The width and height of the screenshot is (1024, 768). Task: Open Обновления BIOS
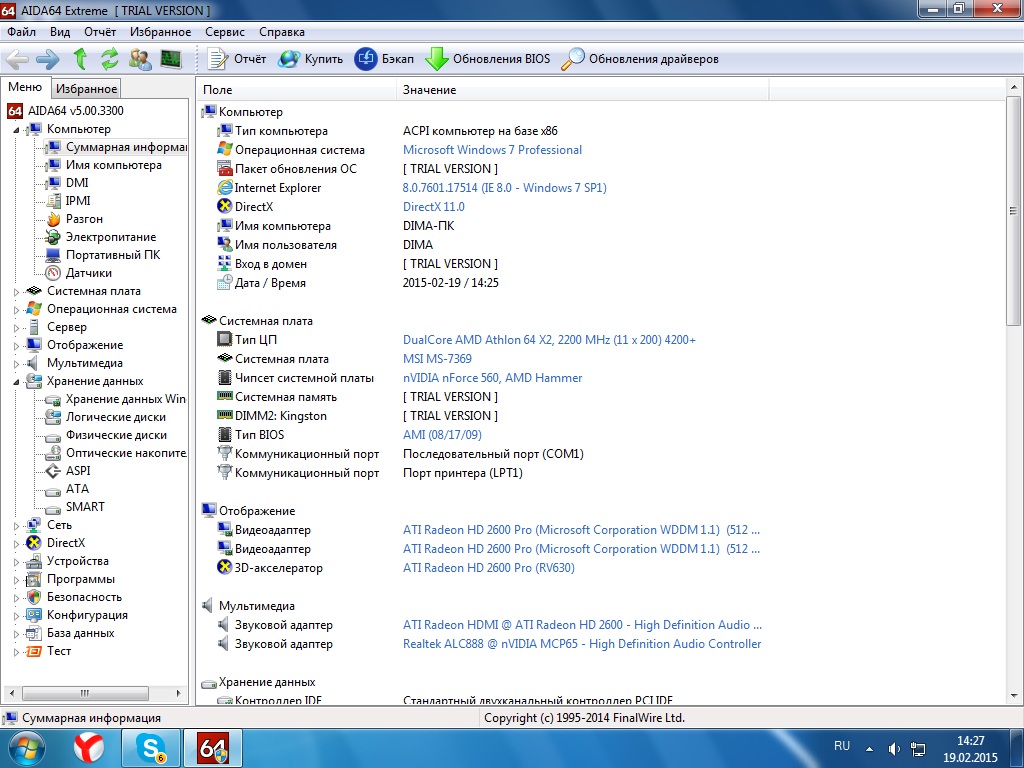tap(487, 59)
